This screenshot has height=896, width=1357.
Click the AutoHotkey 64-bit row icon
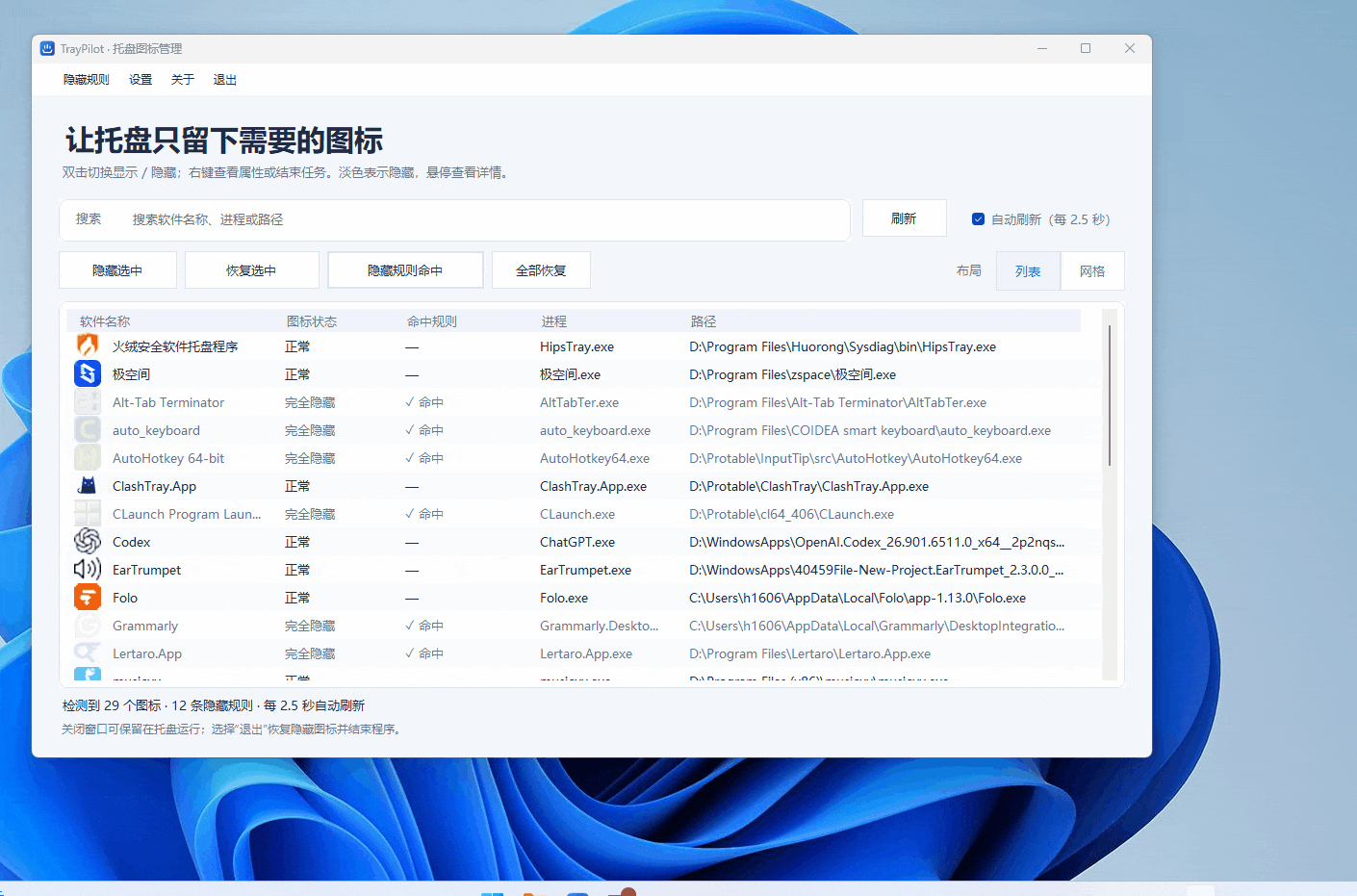click(88, 457)
